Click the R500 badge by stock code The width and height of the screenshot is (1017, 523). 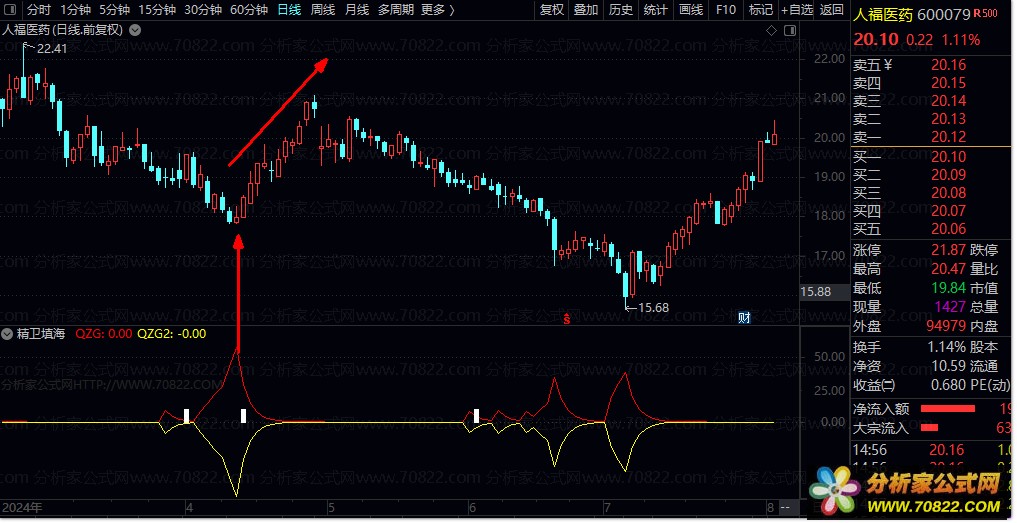tap(986, 13)
